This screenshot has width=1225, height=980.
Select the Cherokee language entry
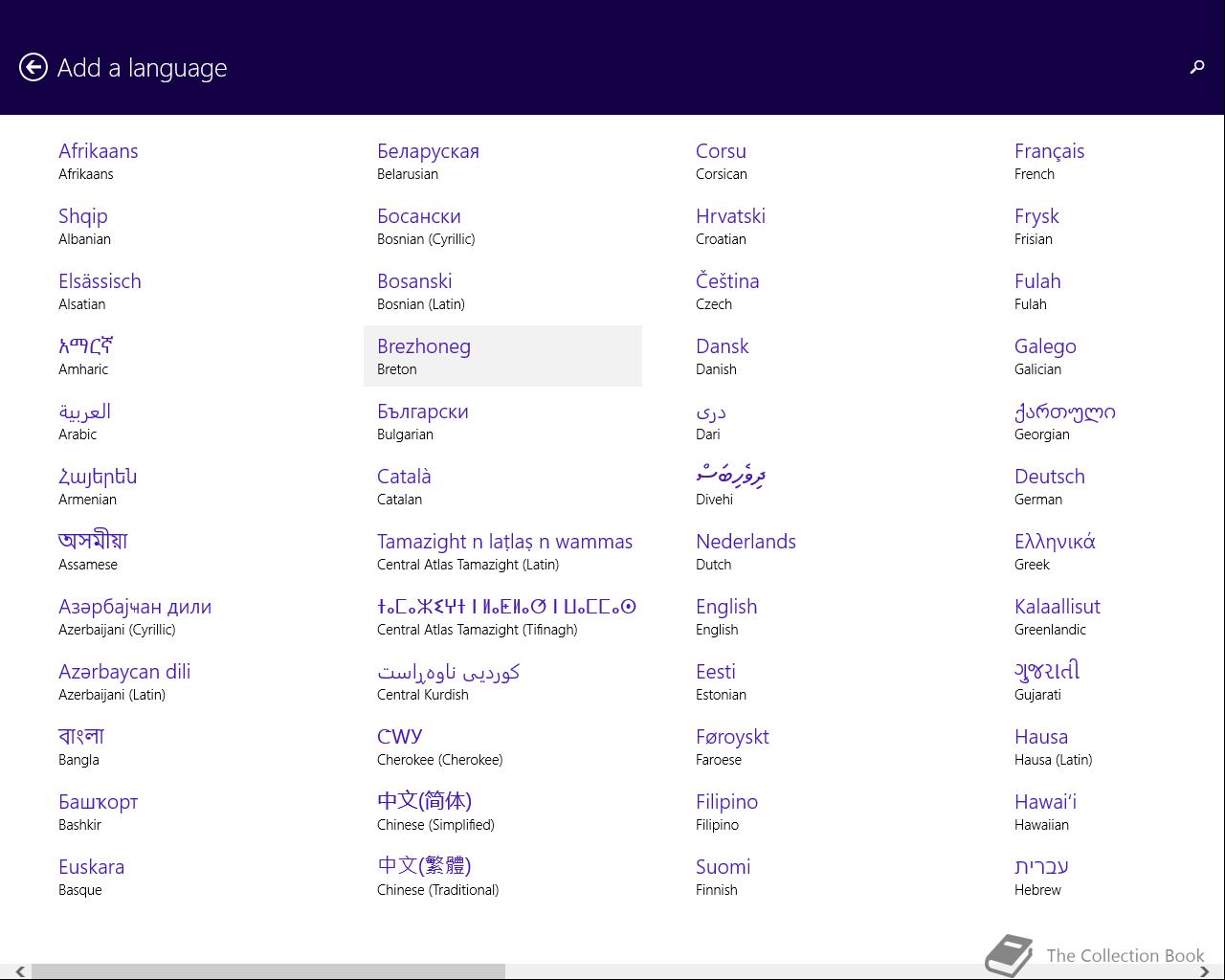pos(502,746)
